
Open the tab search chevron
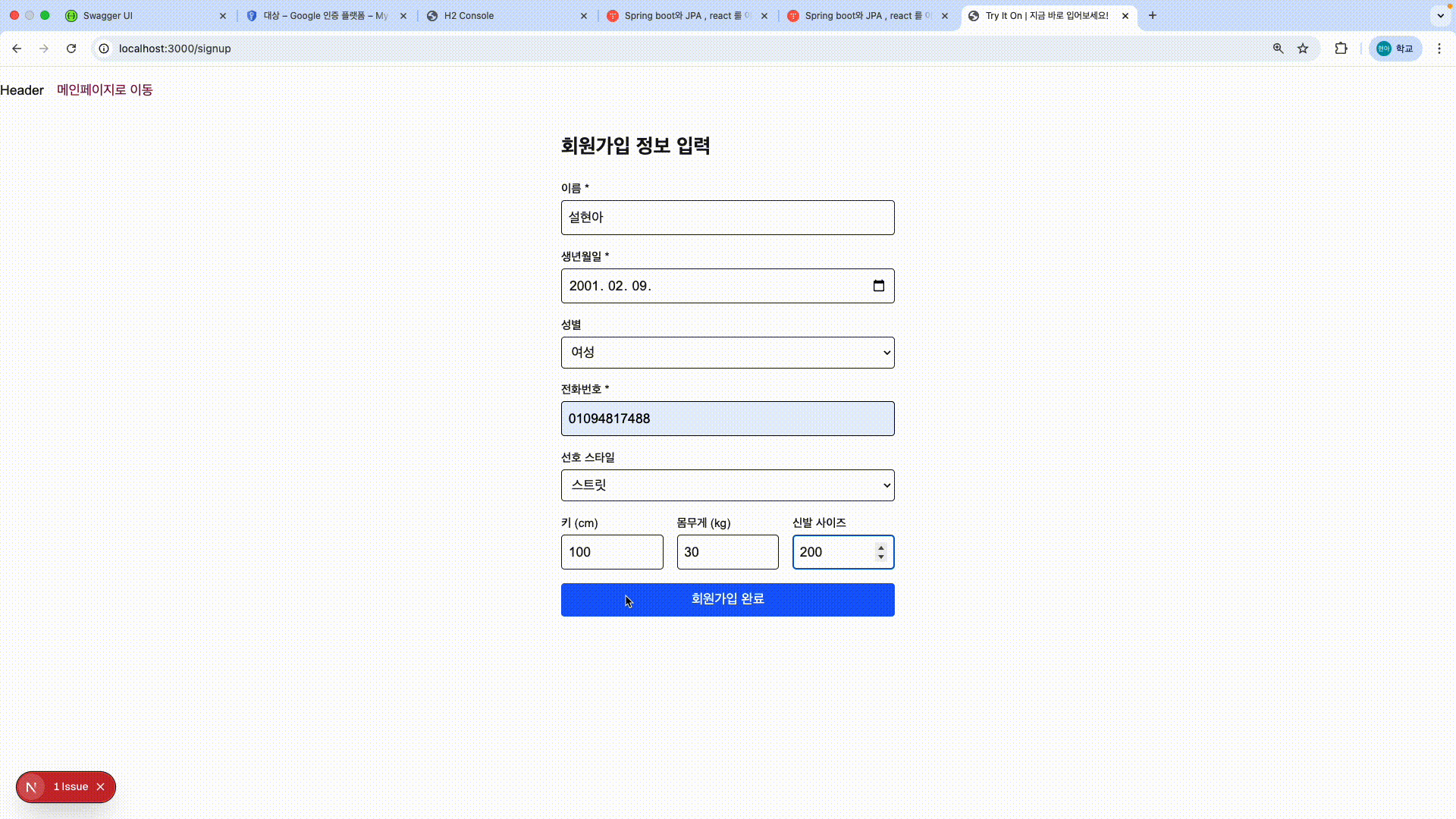[x=1440, y=15]
